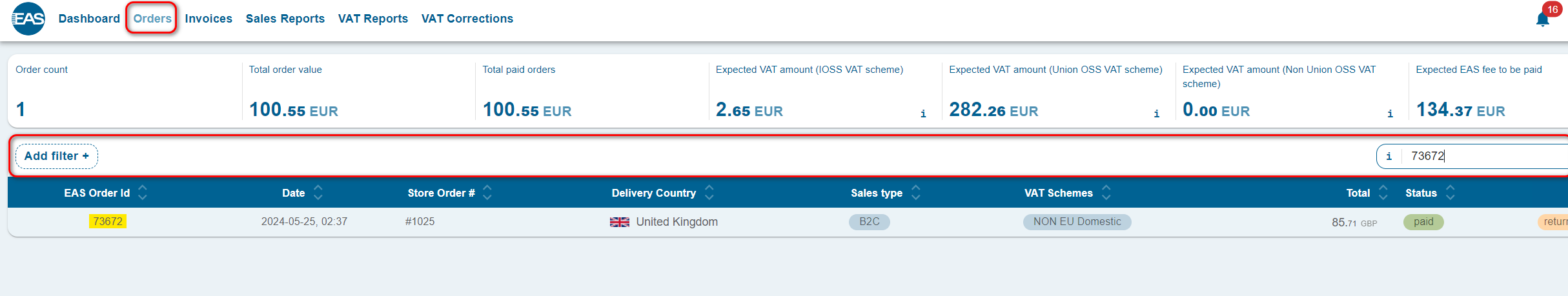
Task: Switch to the Invoices tab
Action: (x=209, y=19)
